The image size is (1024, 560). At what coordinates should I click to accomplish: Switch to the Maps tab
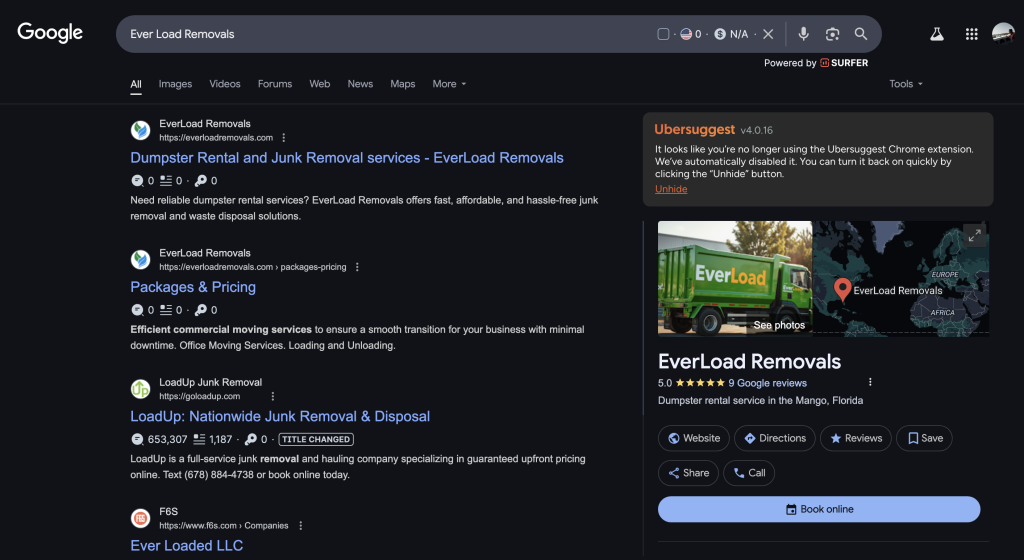point(402,84)
